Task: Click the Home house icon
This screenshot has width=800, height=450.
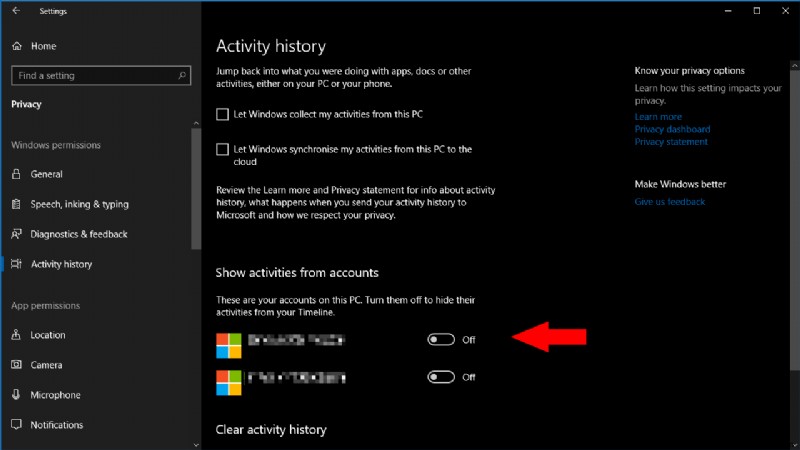Action: (x=17, y=46)
